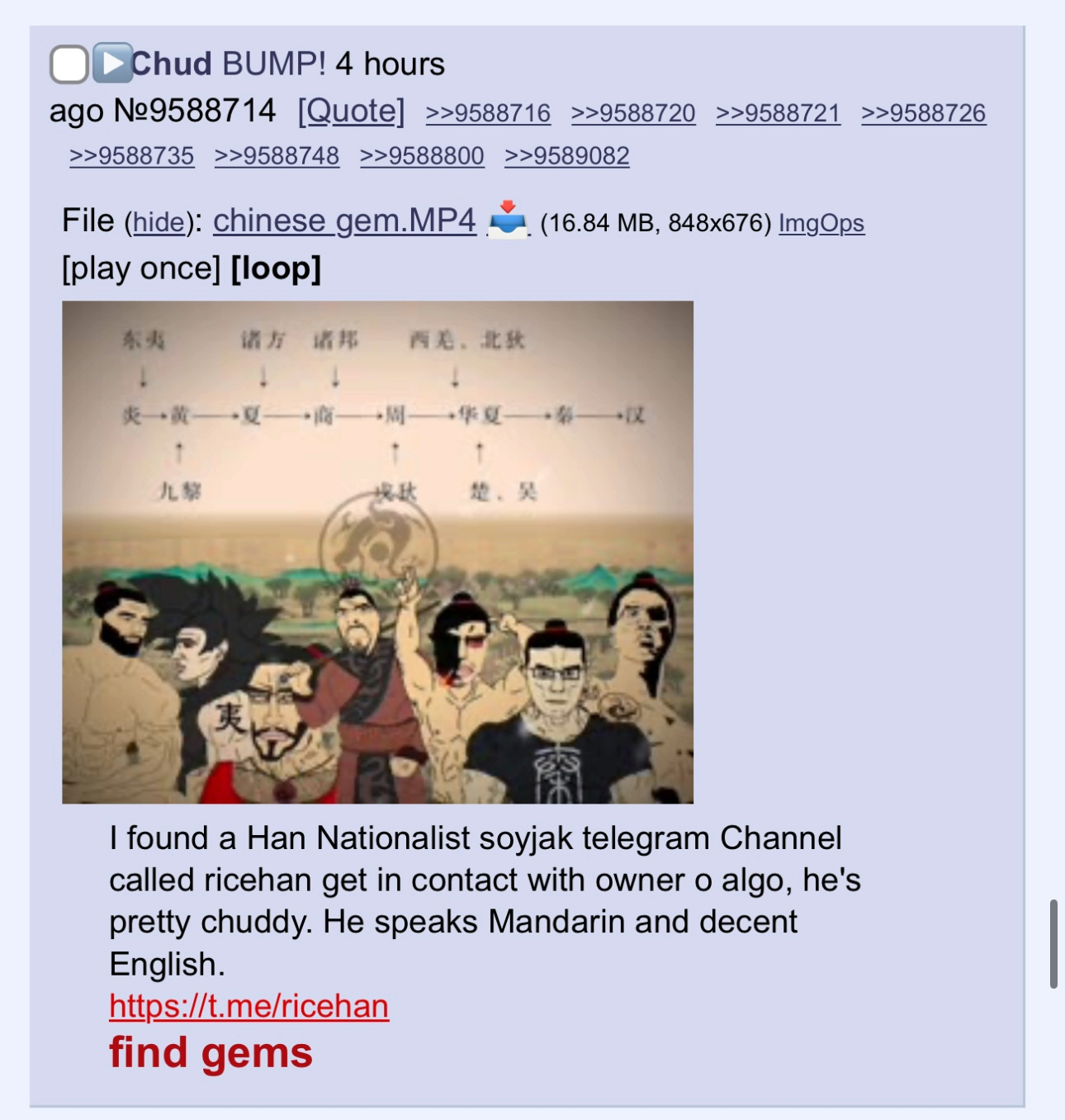Open the chinese gem.MP4 file link
This screenshot has height=1120, width=1065.
344,221
